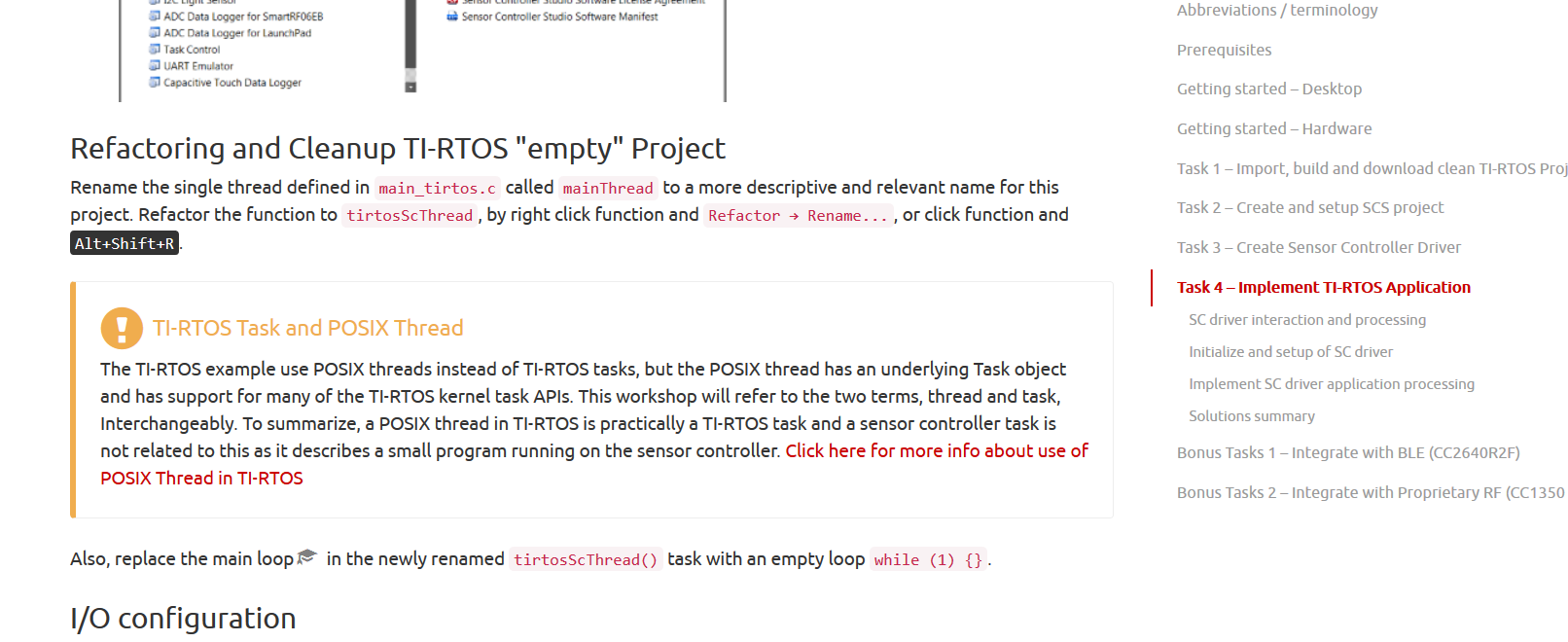1568x642 pixels.
Task: Open Task 1 import and build link
Action: 1372,168
